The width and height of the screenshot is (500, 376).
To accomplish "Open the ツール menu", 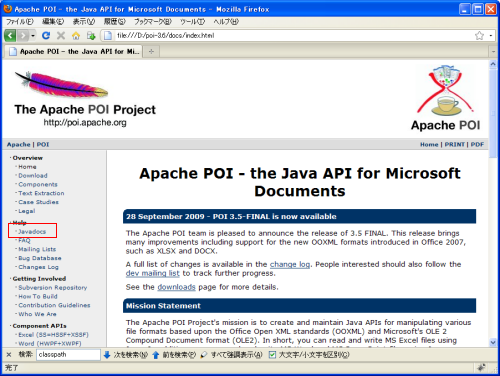I will [x=192, y=22].
